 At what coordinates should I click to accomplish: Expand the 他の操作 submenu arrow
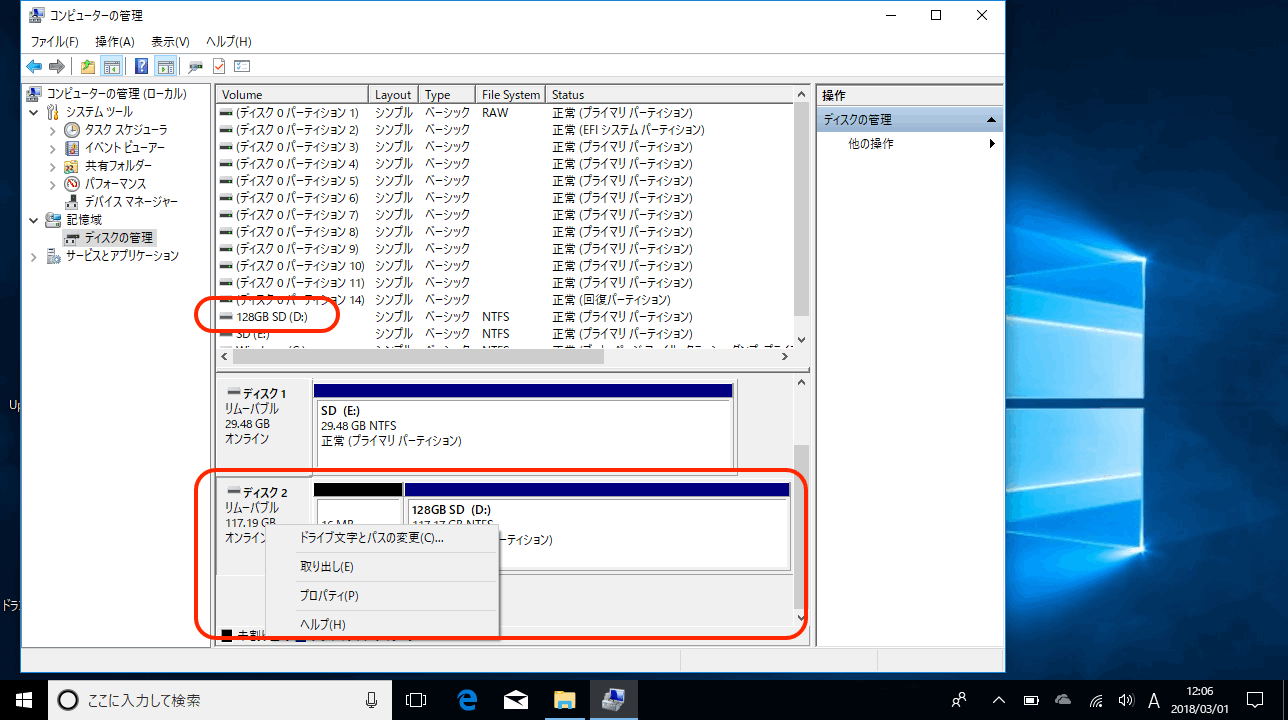point(992,144)
